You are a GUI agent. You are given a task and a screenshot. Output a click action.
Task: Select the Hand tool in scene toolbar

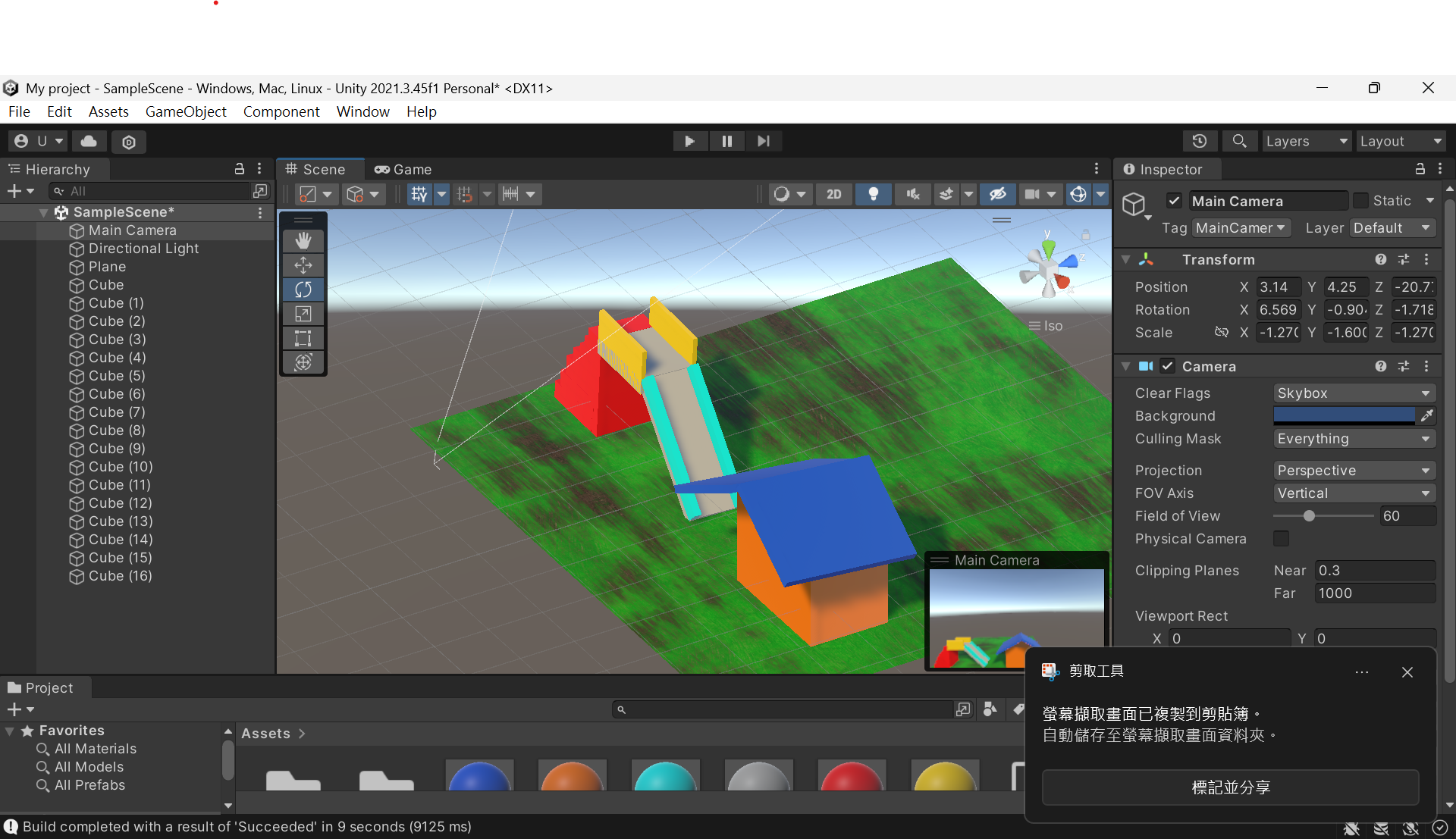(303, 241)
